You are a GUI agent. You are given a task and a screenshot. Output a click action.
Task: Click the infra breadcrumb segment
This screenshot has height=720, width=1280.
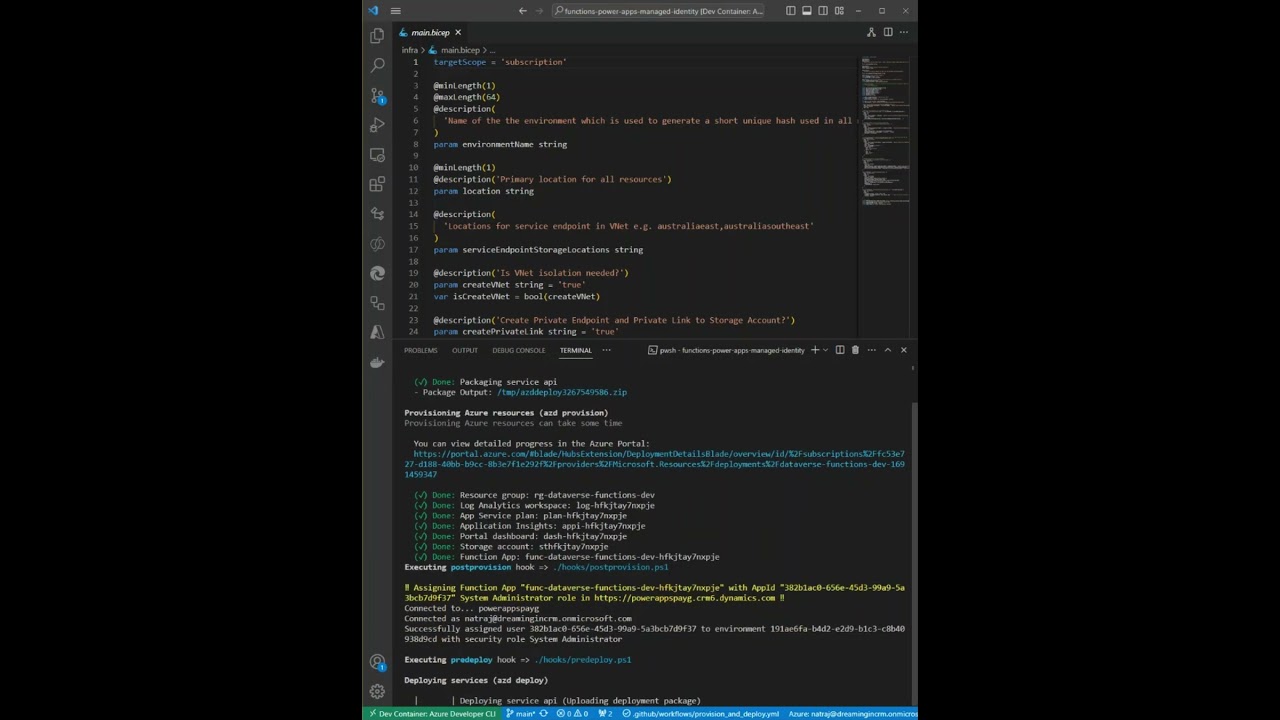point(410,50)
